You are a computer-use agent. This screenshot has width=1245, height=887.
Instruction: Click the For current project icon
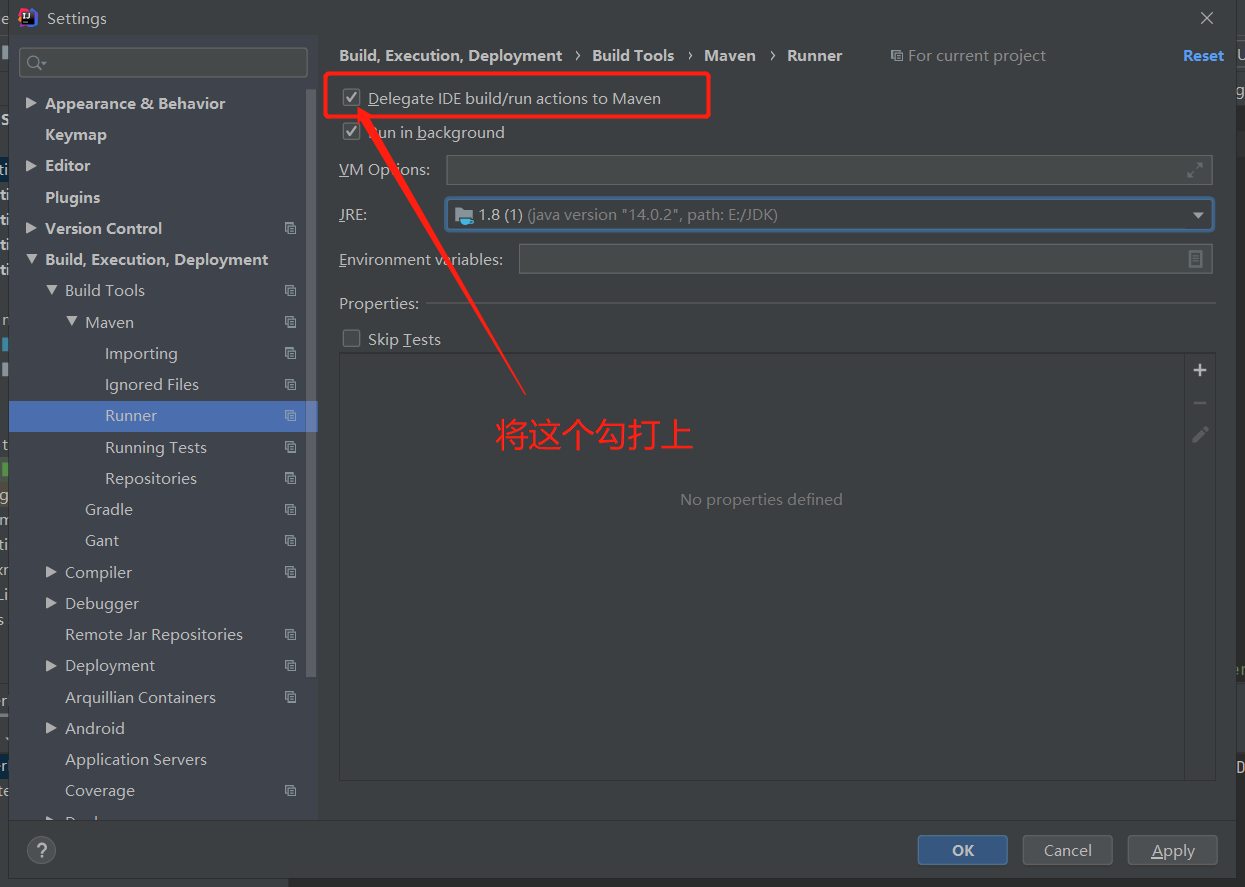tap(897, 55)
